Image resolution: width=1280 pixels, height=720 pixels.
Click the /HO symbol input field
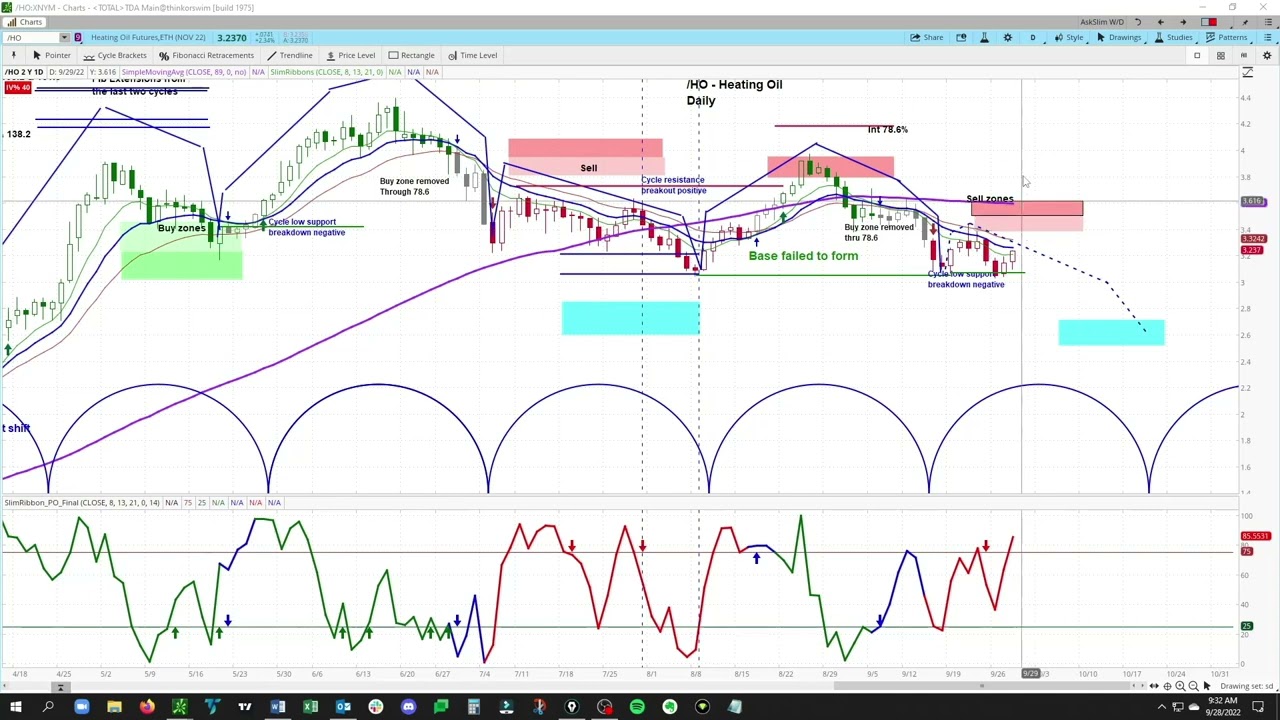[x=32, y=38]
